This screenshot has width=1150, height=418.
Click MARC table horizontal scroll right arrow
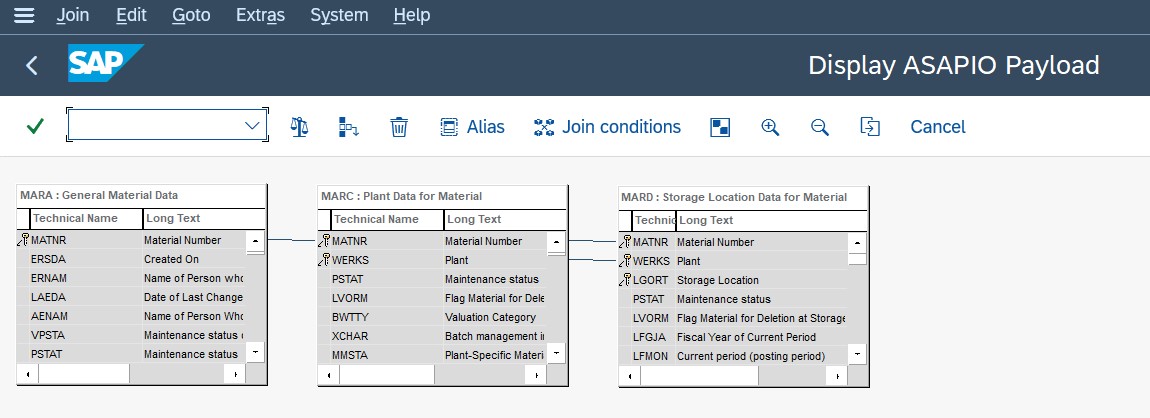(x=536, y=375)
